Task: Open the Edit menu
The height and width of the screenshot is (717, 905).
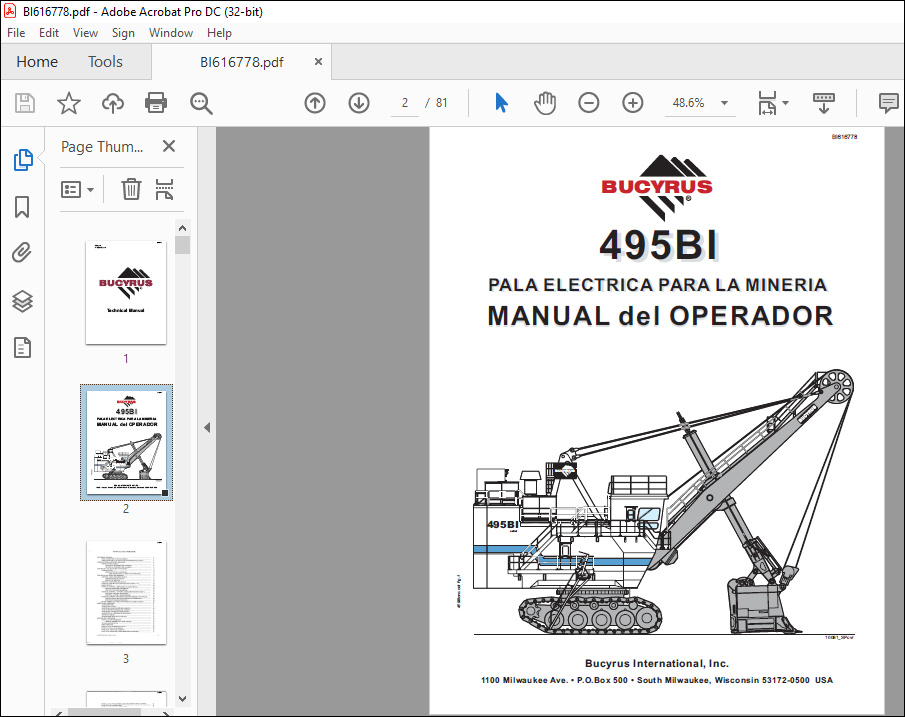Action: point(48,33)
